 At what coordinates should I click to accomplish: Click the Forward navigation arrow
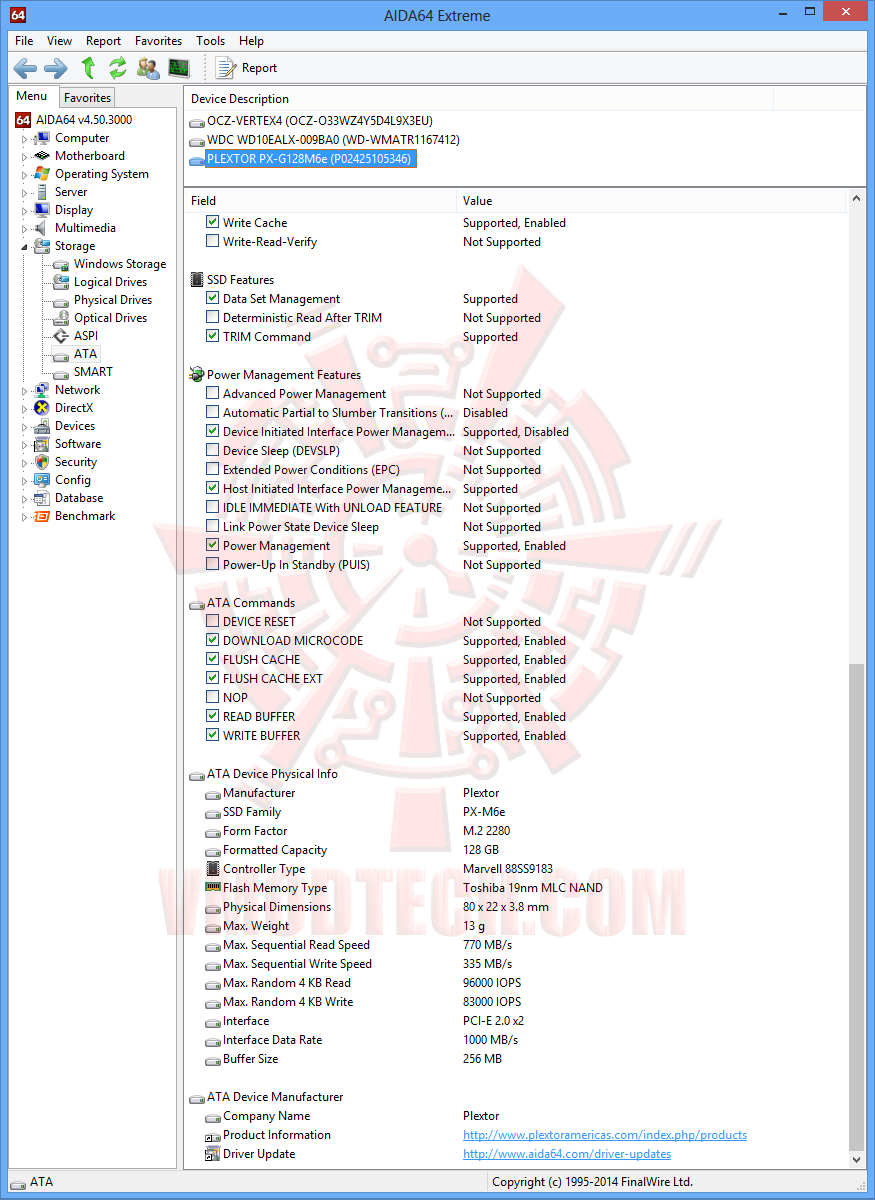point(56,68)
